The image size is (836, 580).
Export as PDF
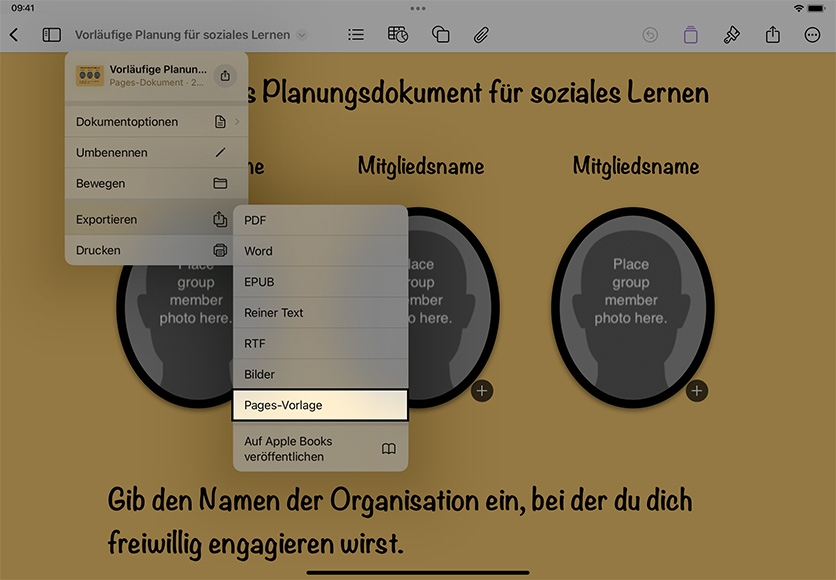[x=320, y=220]
